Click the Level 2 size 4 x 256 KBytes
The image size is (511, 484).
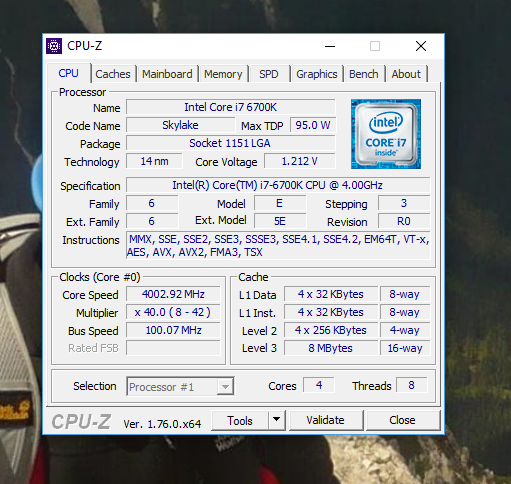point(331,330)
